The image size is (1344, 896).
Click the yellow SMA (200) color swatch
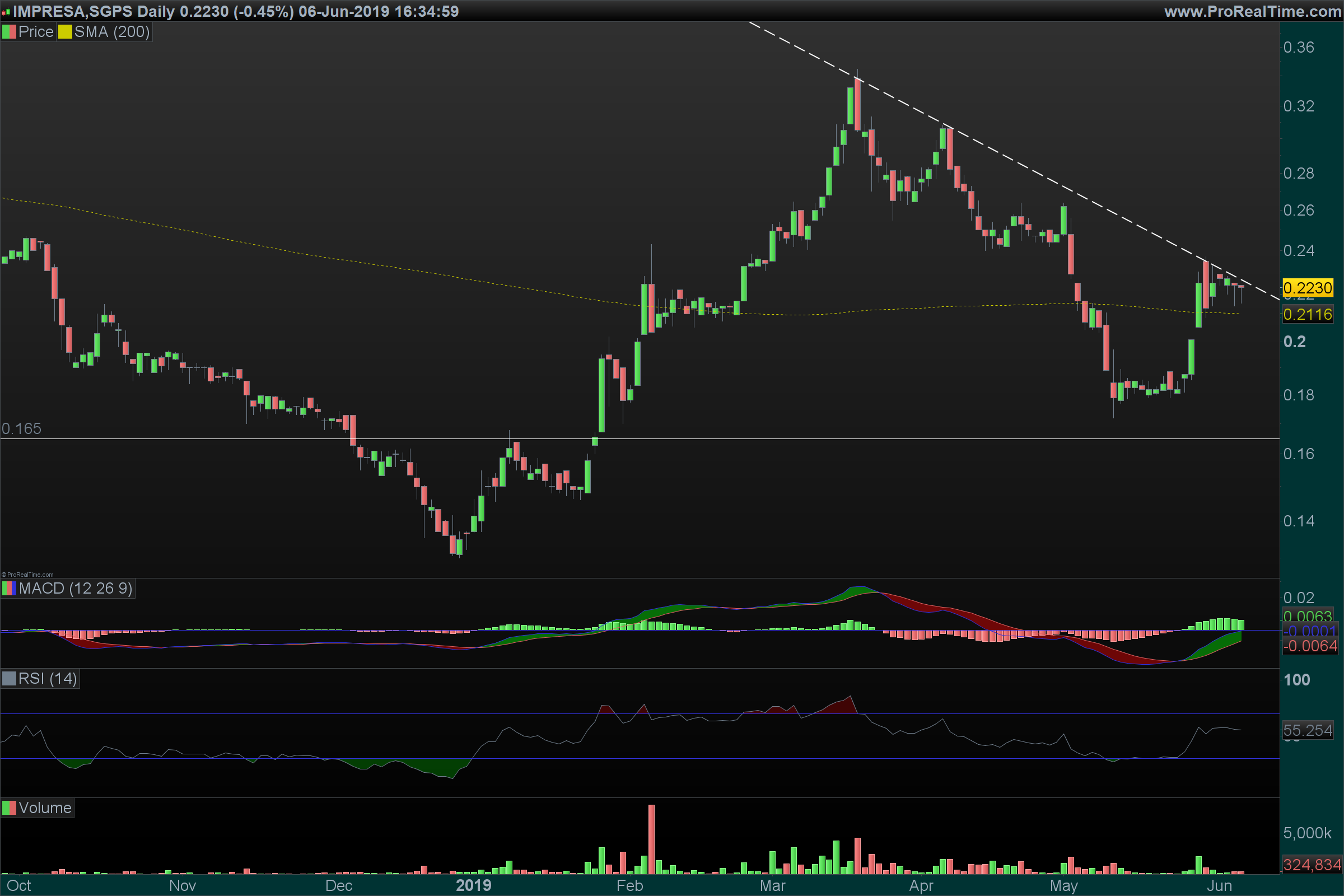(64, 32)
